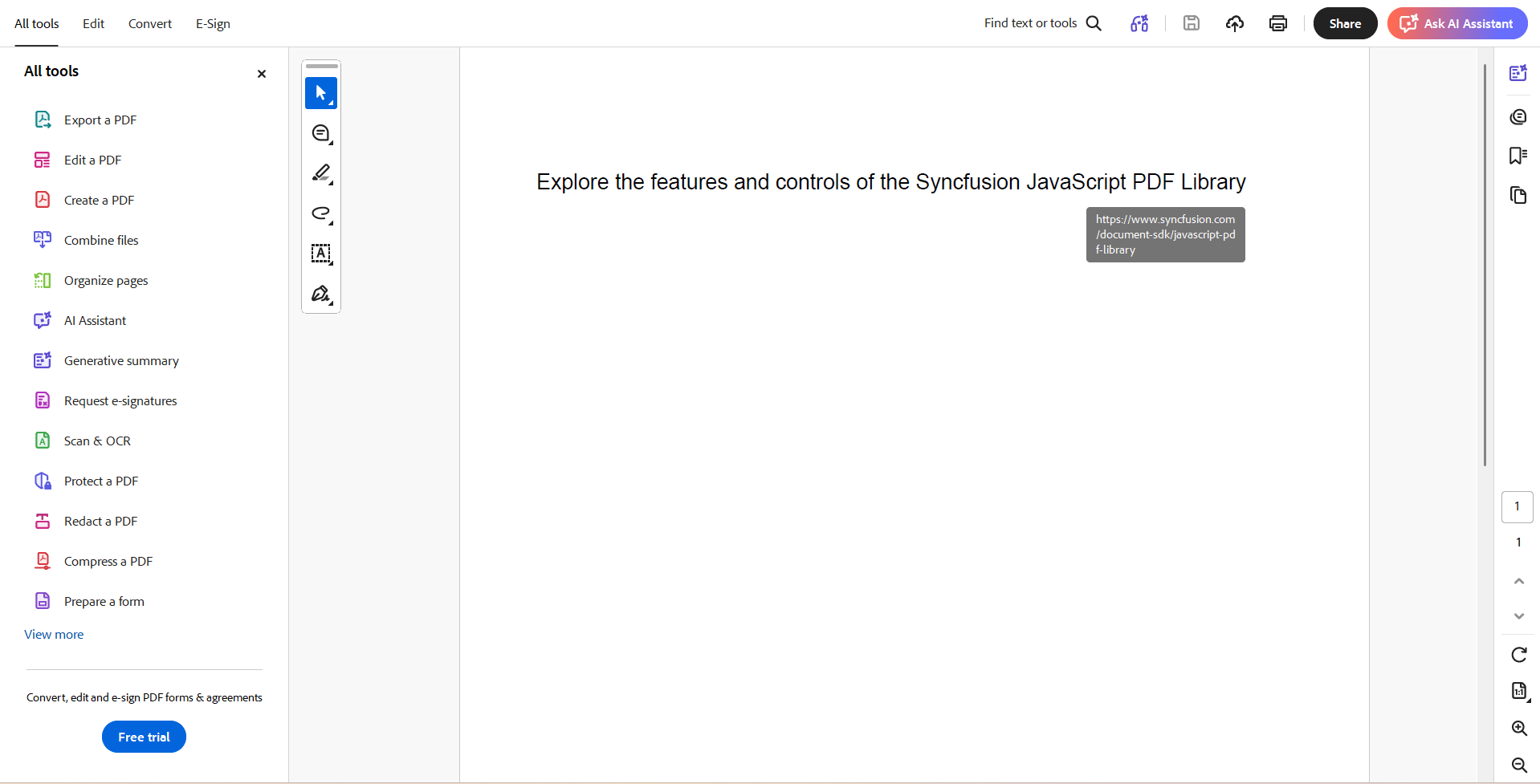The height and width of the screenshot is (784, 1540).
Task: Click the Syncfusion PDF Library heading link
Action: click(891, 182)
